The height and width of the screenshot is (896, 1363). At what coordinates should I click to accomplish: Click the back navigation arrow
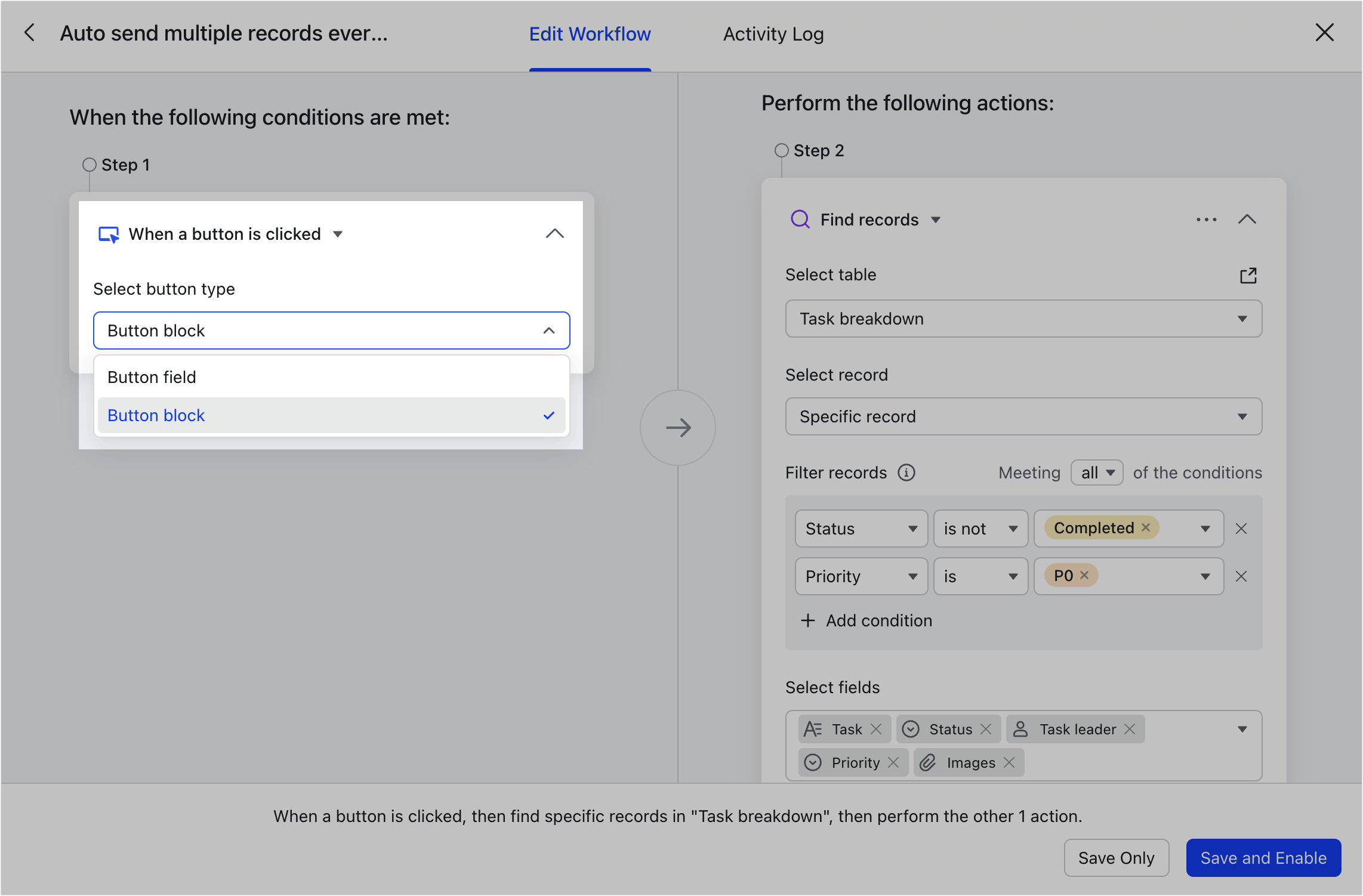(29, 33)
